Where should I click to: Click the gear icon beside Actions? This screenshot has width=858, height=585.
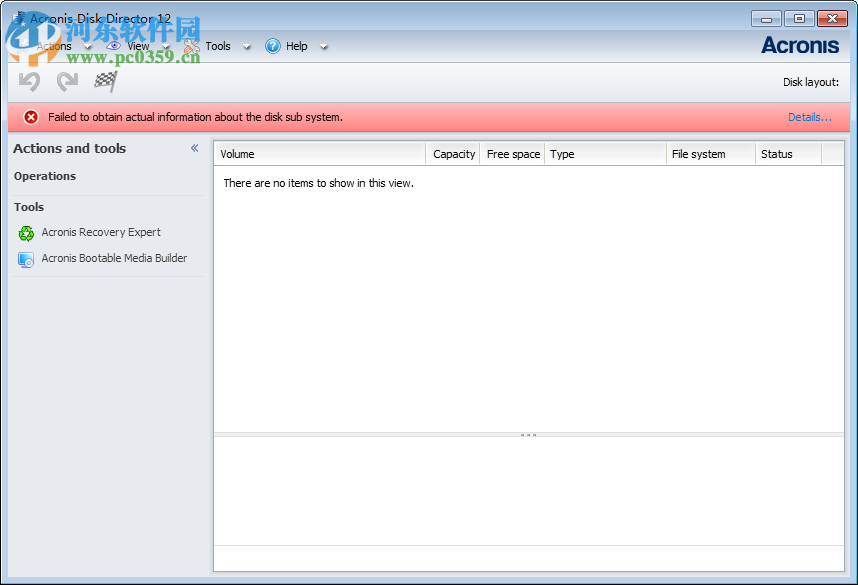coord(21,46)
